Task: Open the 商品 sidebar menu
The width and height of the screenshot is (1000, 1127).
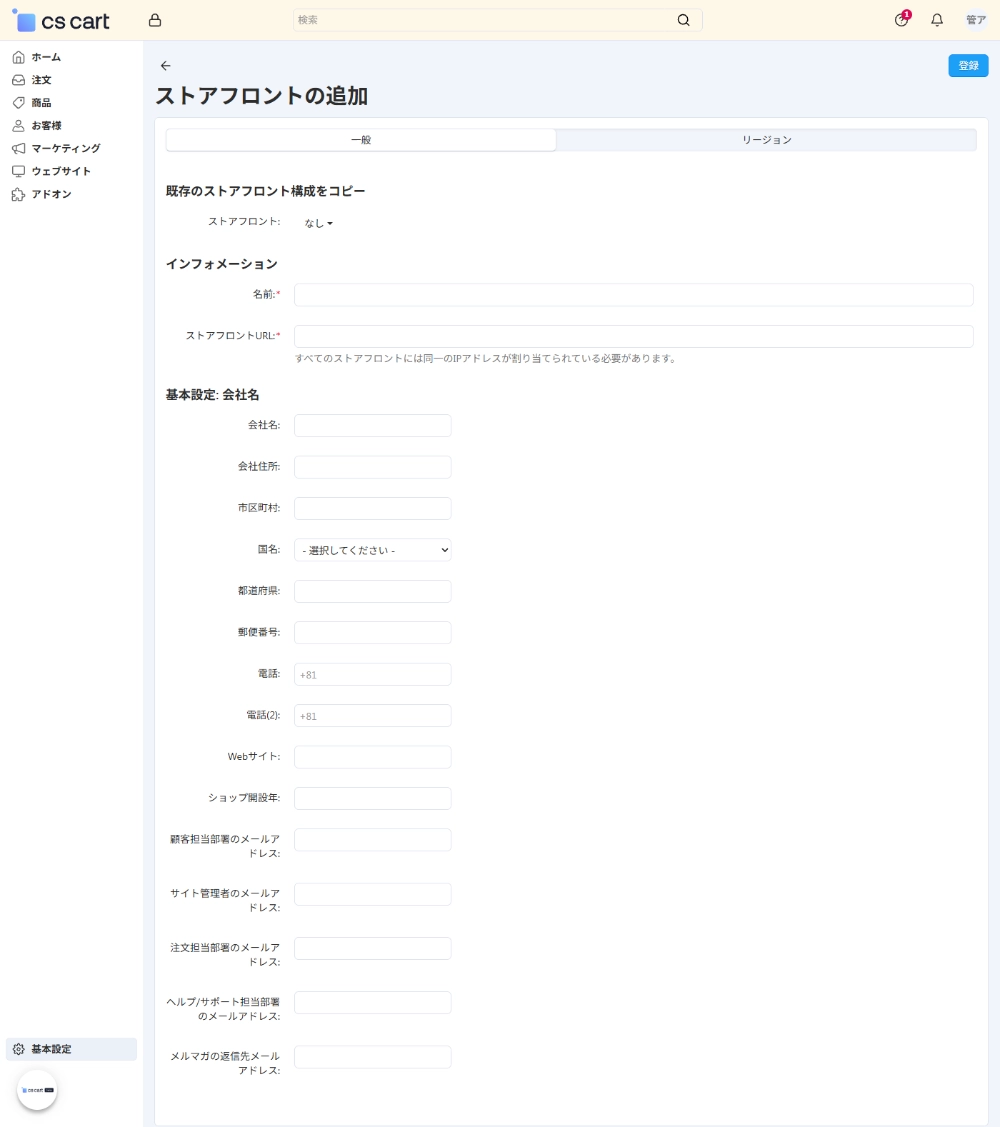Action: point(41,103)
